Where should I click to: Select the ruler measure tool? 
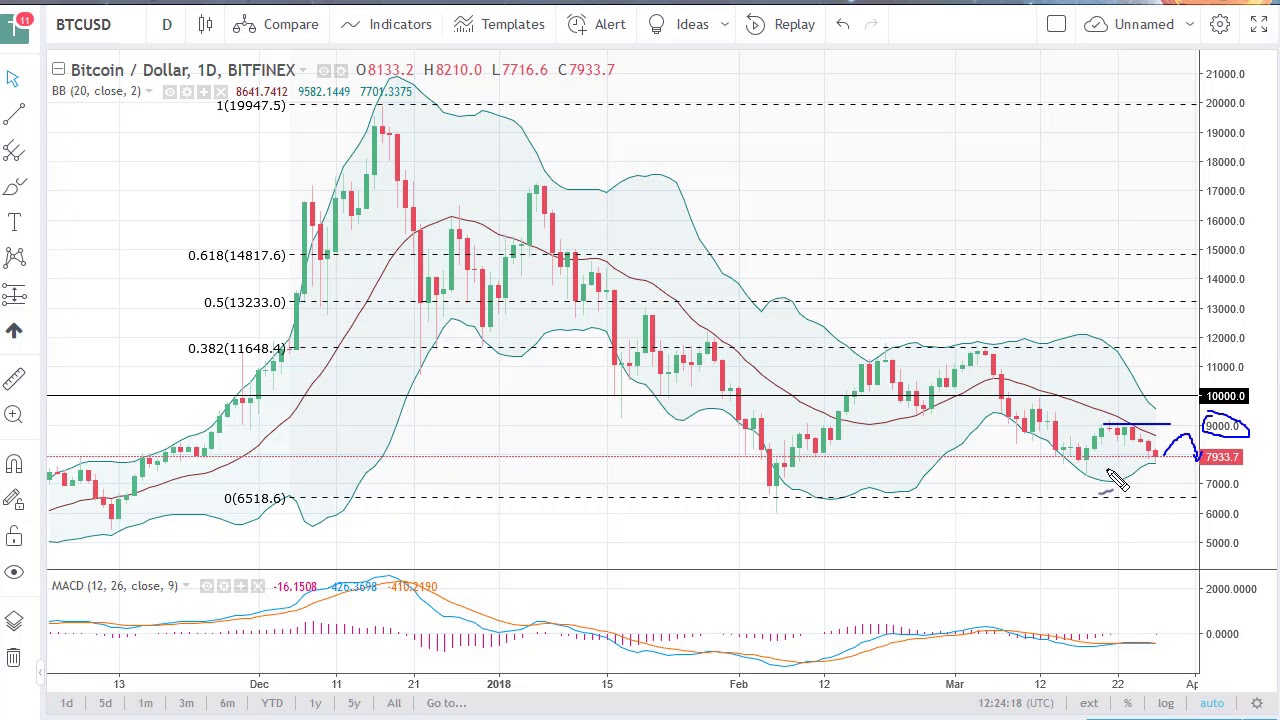click(x=14, y=378)
